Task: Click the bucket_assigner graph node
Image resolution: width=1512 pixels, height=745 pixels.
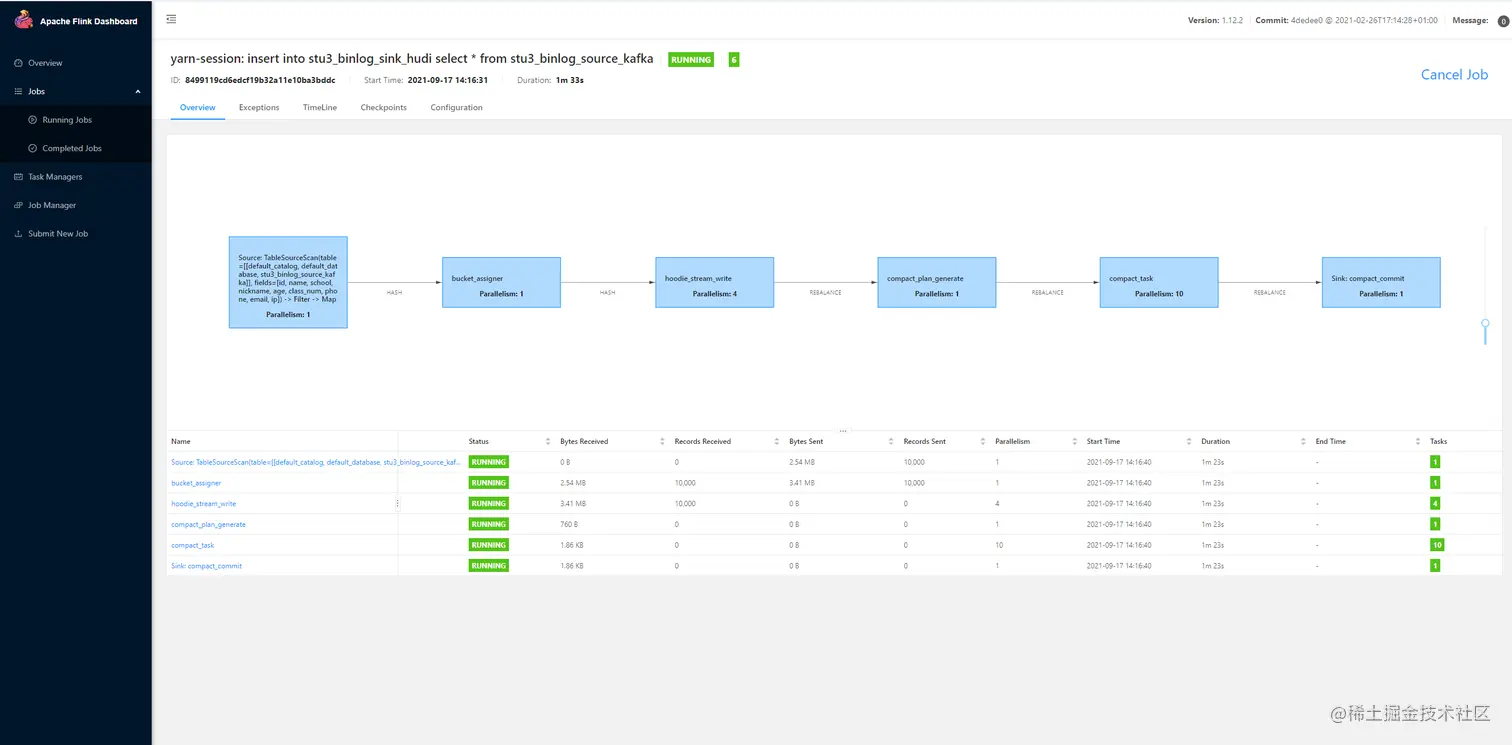Action: pyautogui.click(x=501, y=282)
